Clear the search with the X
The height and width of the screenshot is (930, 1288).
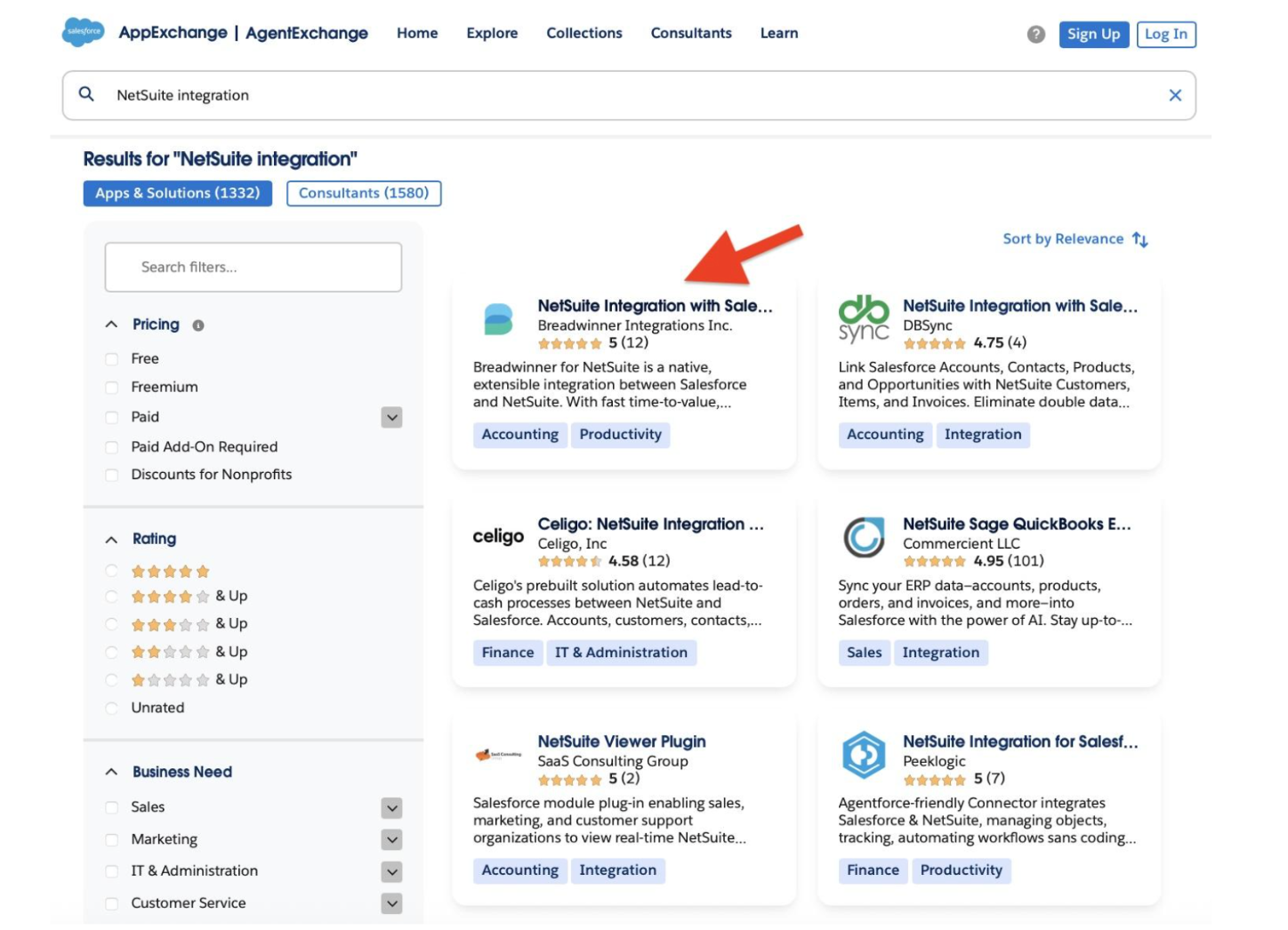[1176, 94]
